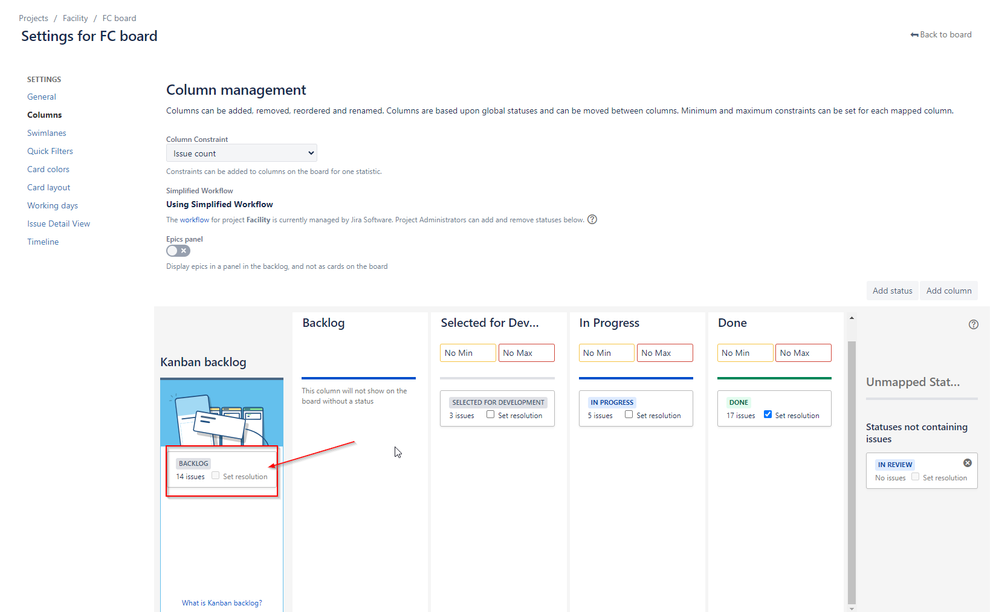Open Issue Detail View settings
This screenshot has width=999, height=612.
pos(59,224)
